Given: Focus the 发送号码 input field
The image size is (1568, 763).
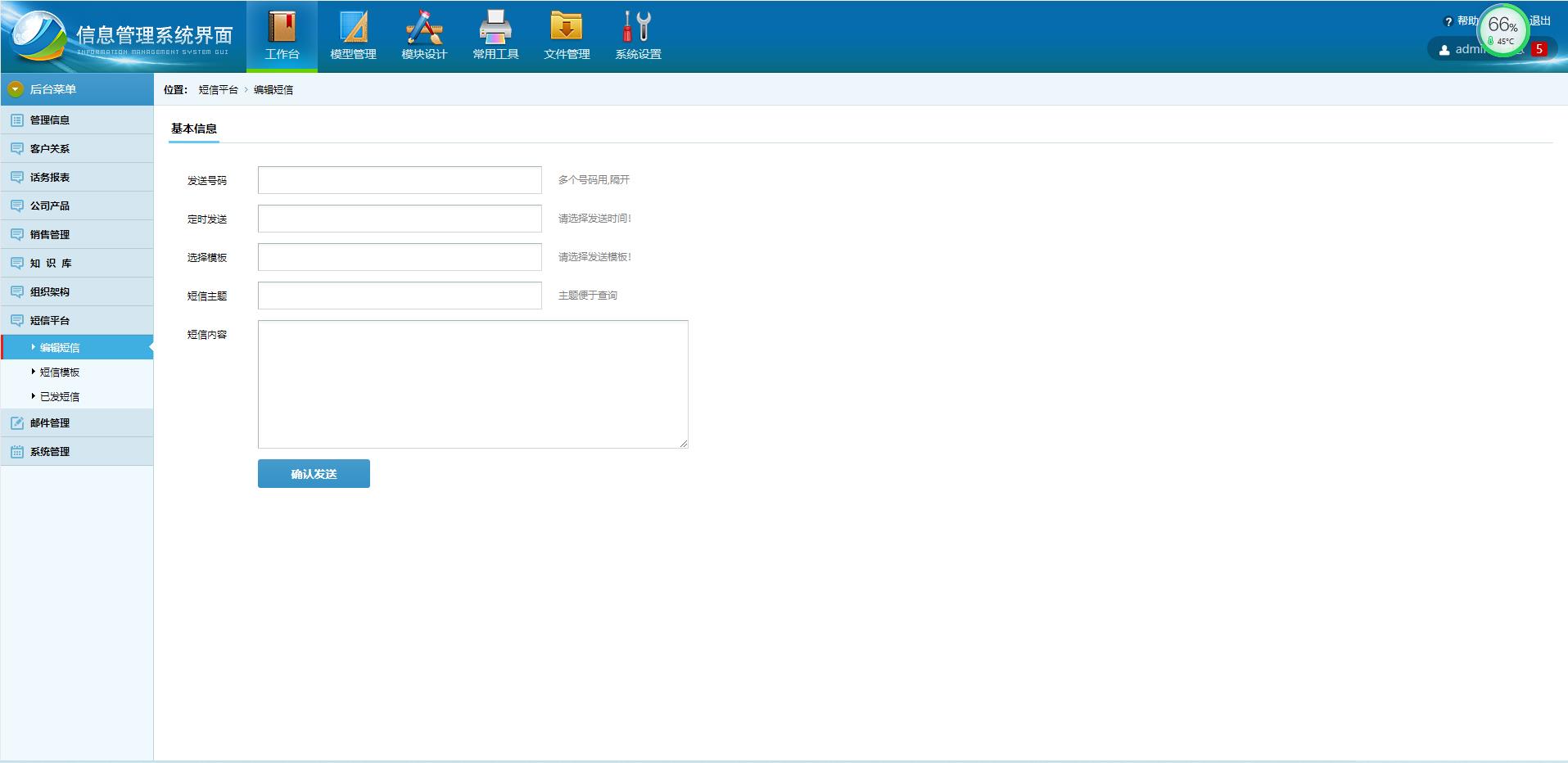Looking at the screenshot, I should coord(400,180).
